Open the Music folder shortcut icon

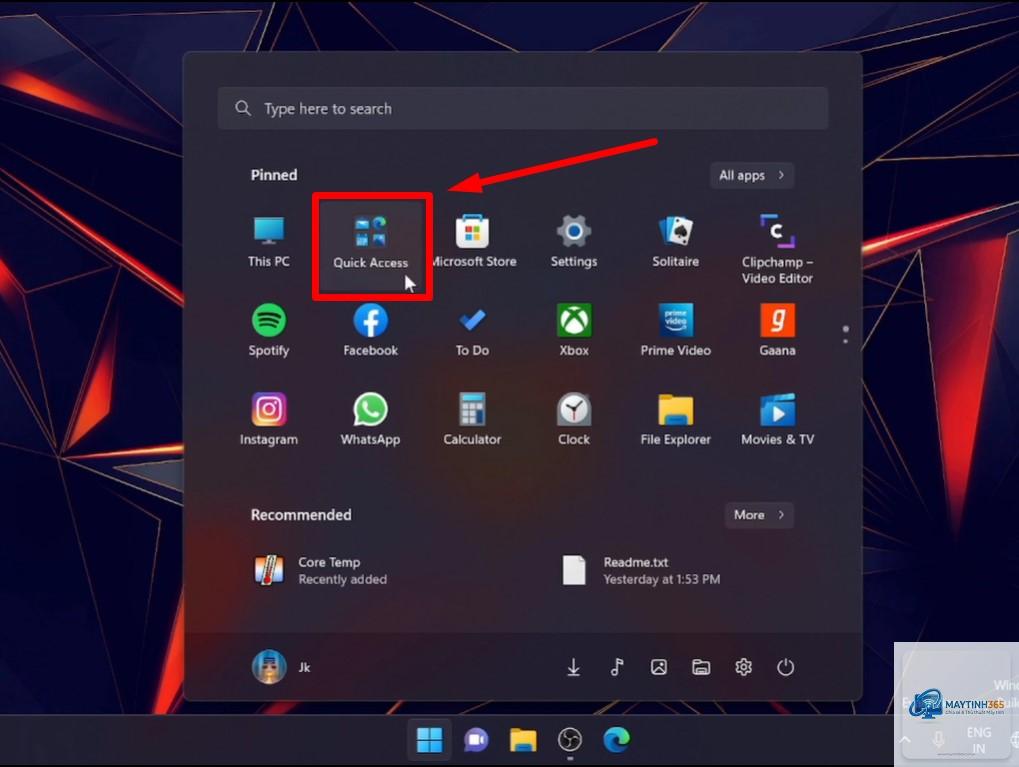coord(617,667)
